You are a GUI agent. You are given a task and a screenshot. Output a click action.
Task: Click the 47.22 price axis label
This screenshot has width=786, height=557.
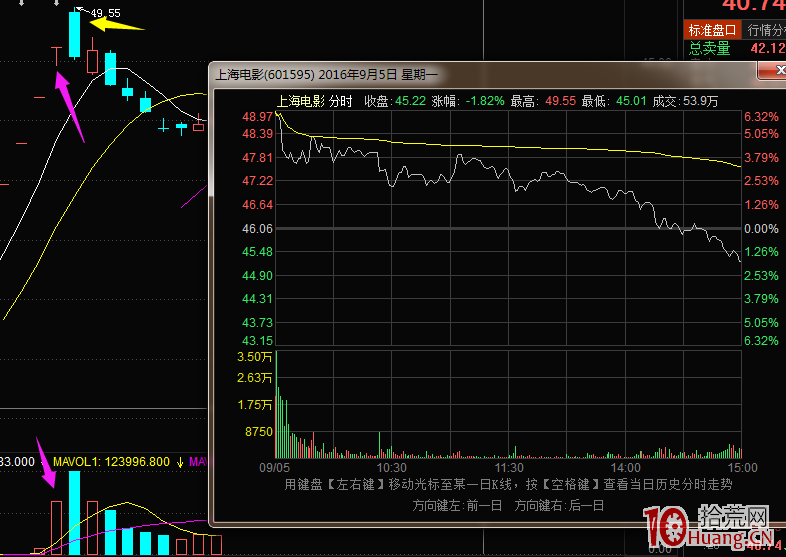pos(258,180)
